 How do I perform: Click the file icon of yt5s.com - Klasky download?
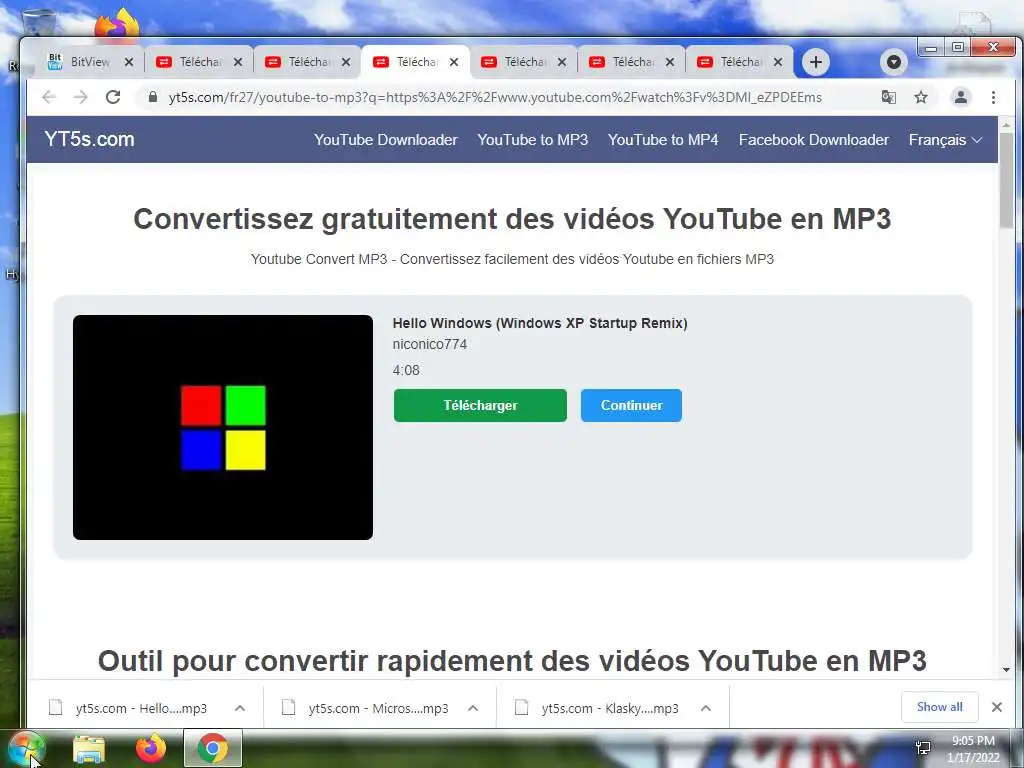tap(521, 707)
